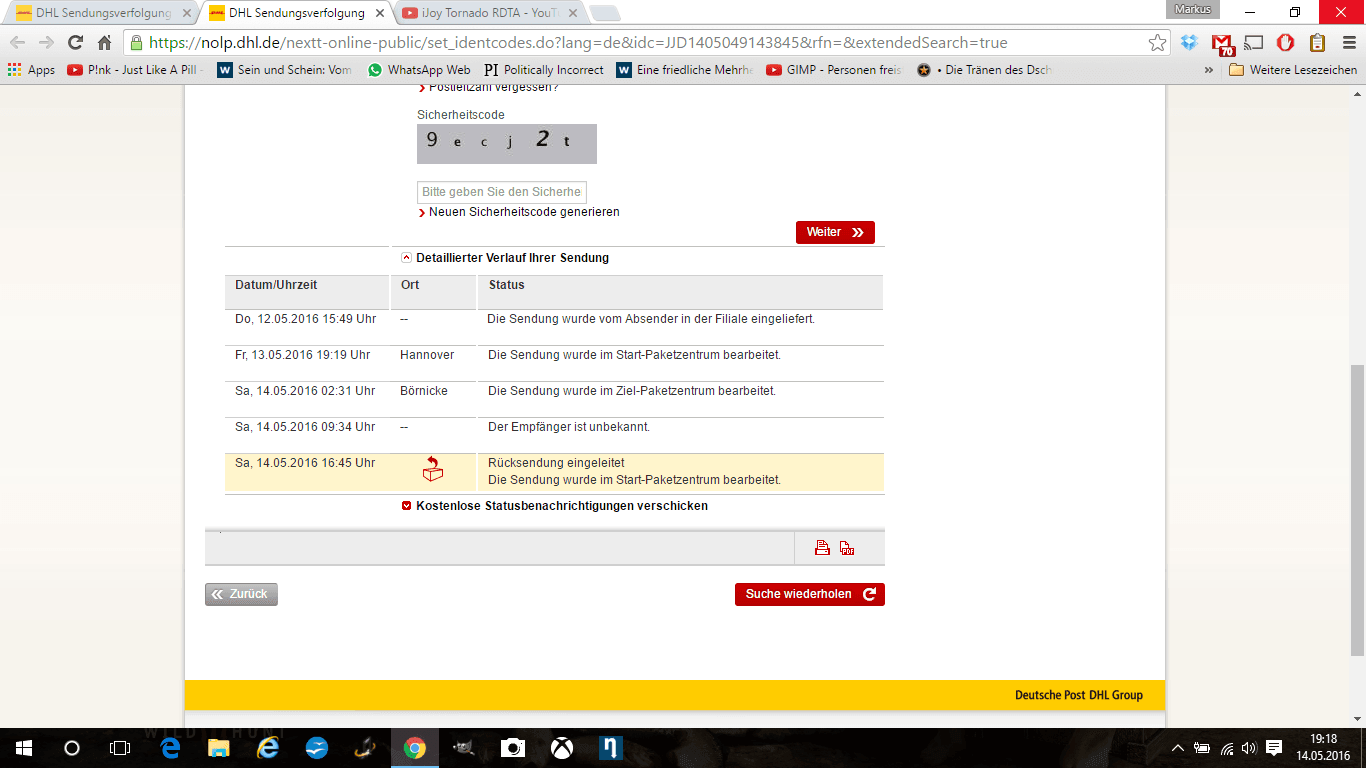The image size is (1366, 768).
Task: Open the Windows Start menu
Action: click(x=24, y=748)
